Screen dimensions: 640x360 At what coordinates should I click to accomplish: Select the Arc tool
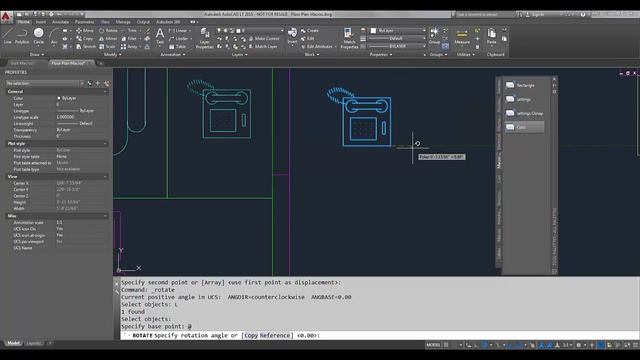53,36
